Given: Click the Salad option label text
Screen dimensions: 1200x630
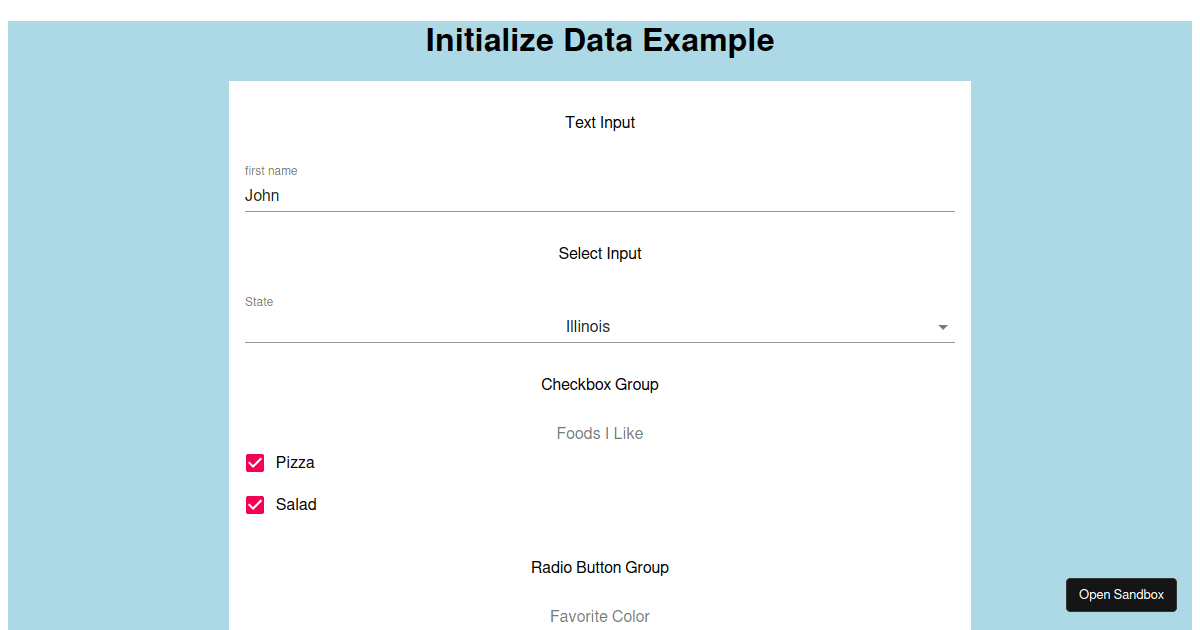Looking at the screenshot, I should [x=296, y=505].
